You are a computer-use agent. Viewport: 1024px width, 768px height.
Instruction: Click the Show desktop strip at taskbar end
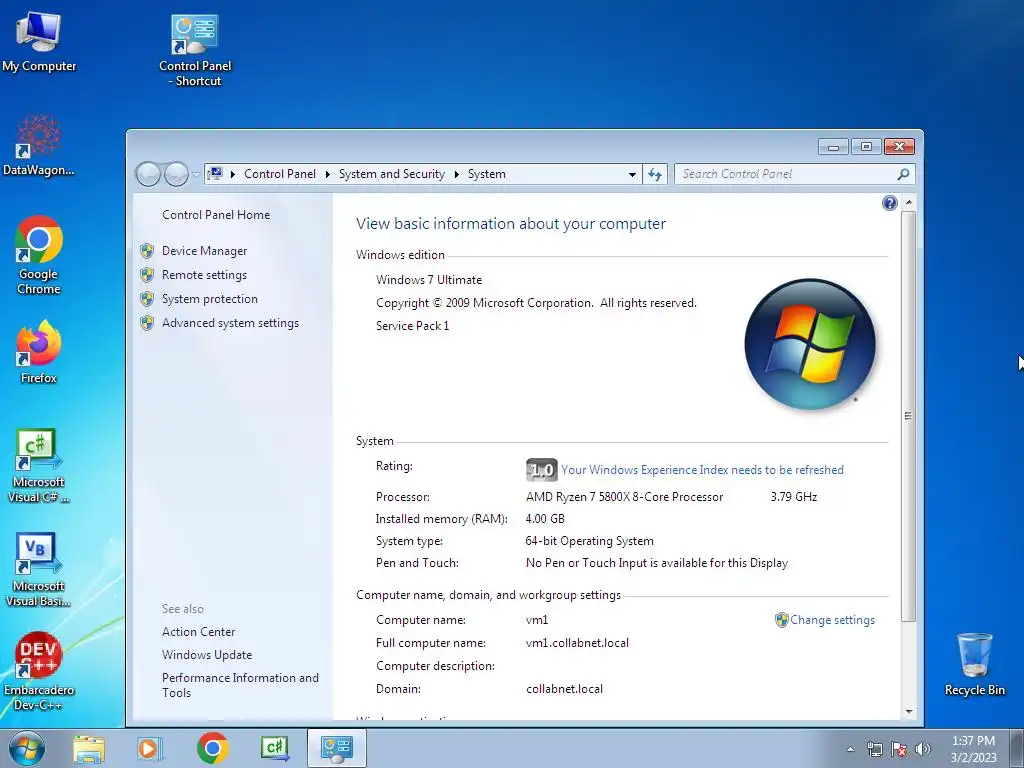coord(1017,748)
